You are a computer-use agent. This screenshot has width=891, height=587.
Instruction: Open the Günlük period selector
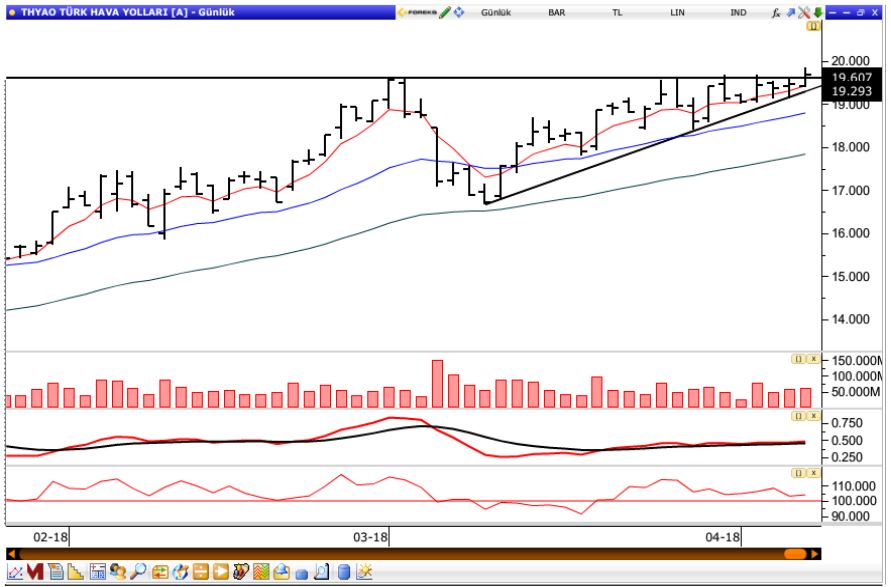[x=496, y=13]
